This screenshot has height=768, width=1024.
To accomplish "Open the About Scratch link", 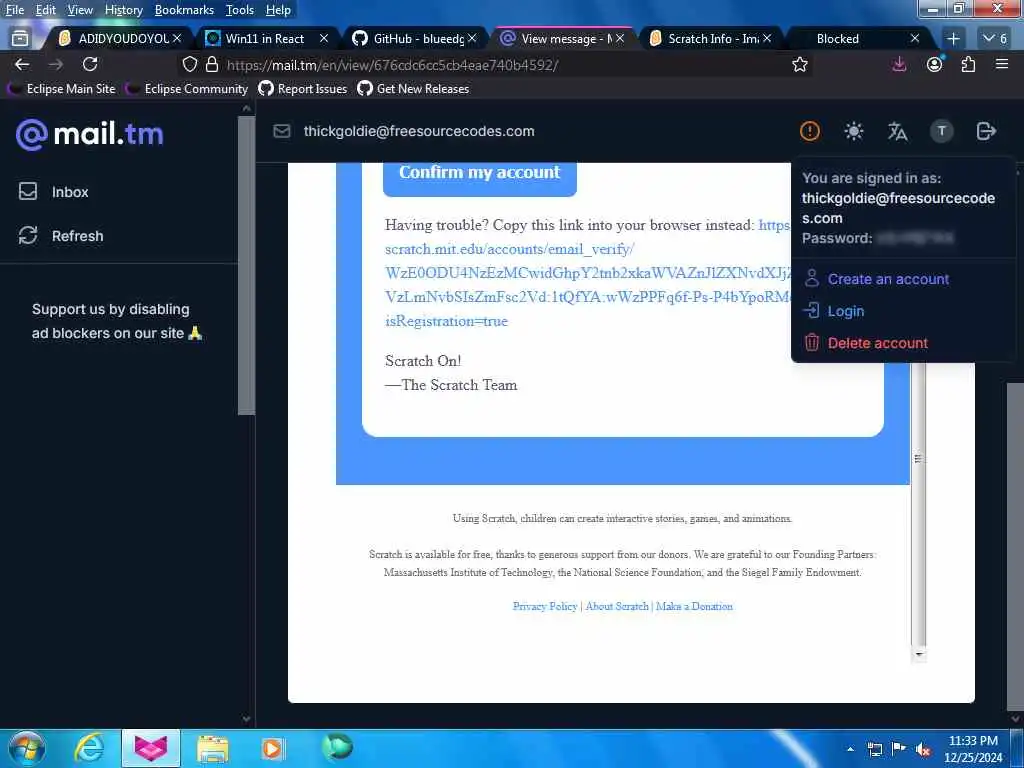I will click(x=616, y=606).
